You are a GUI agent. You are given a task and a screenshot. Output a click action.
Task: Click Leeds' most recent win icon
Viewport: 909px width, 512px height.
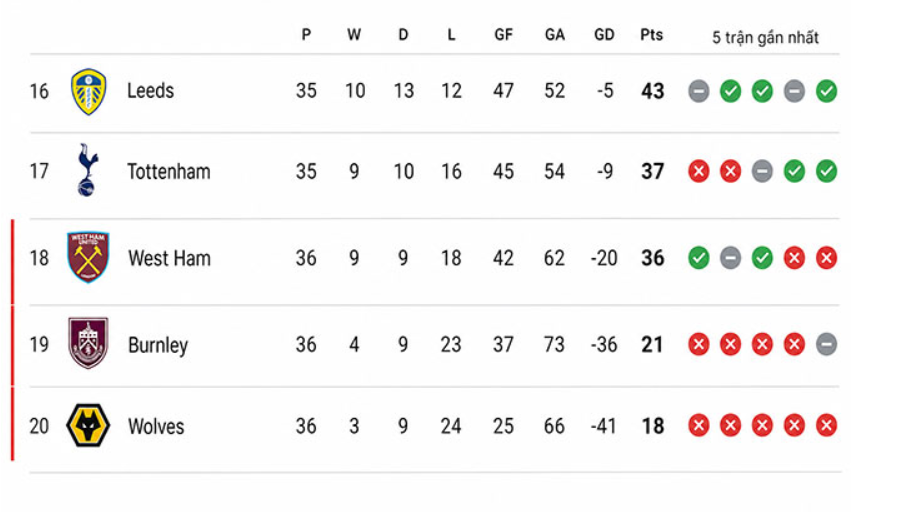826,91
